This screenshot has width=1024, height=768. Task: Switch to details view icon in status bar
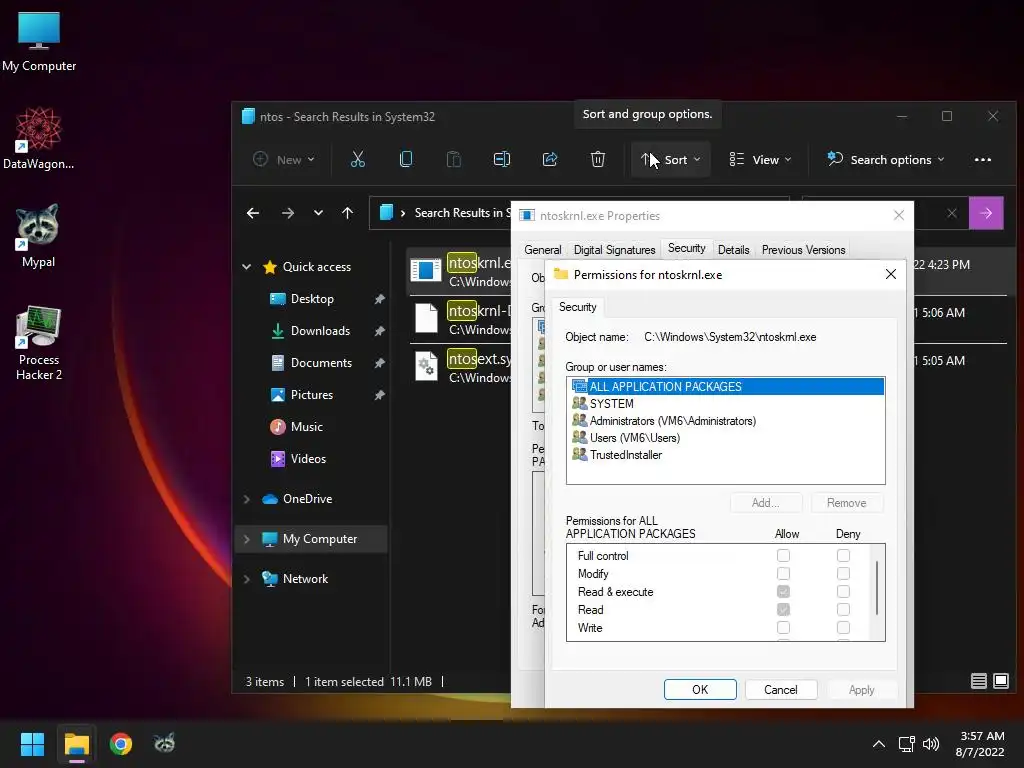[978, 681]
